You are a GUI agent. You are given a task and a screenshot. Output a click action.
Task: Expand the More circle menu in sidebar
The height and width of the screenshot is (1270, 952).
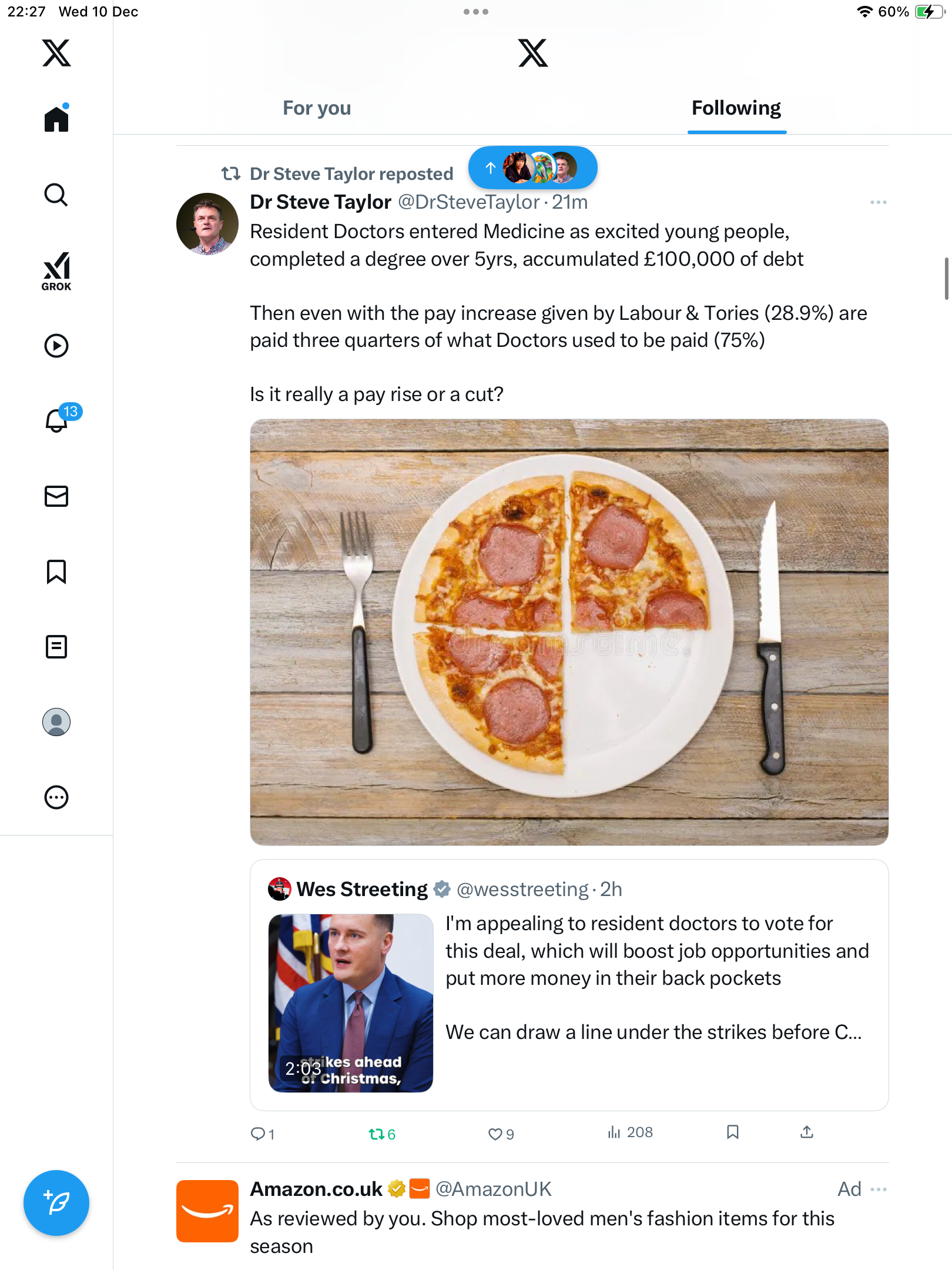click(x=56, y=797)
